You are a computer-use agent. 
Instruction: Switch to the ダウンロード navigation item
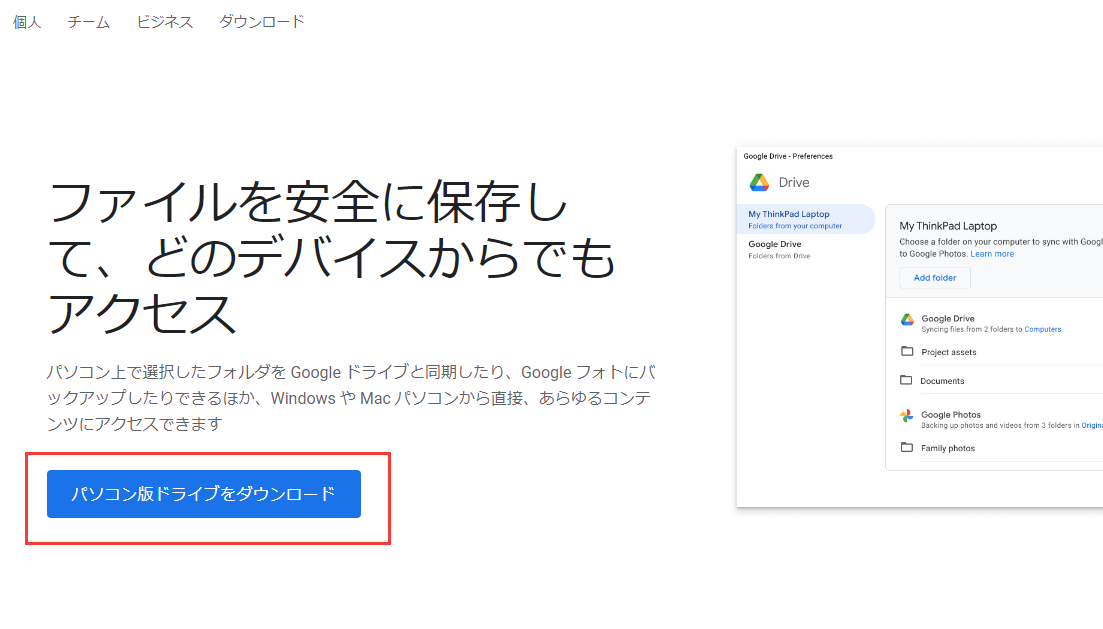(x=261, y=21)
